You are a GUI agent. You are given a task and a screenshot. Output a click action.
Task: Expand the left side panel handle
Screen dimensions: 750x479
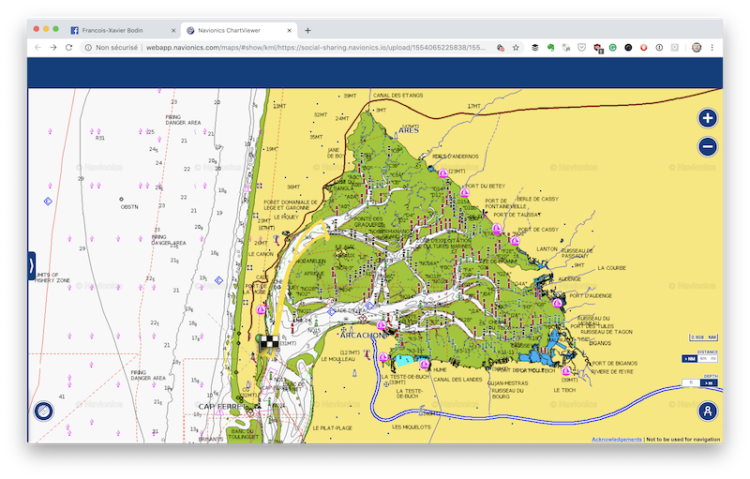pyautogui.click(x=31, y=266)
